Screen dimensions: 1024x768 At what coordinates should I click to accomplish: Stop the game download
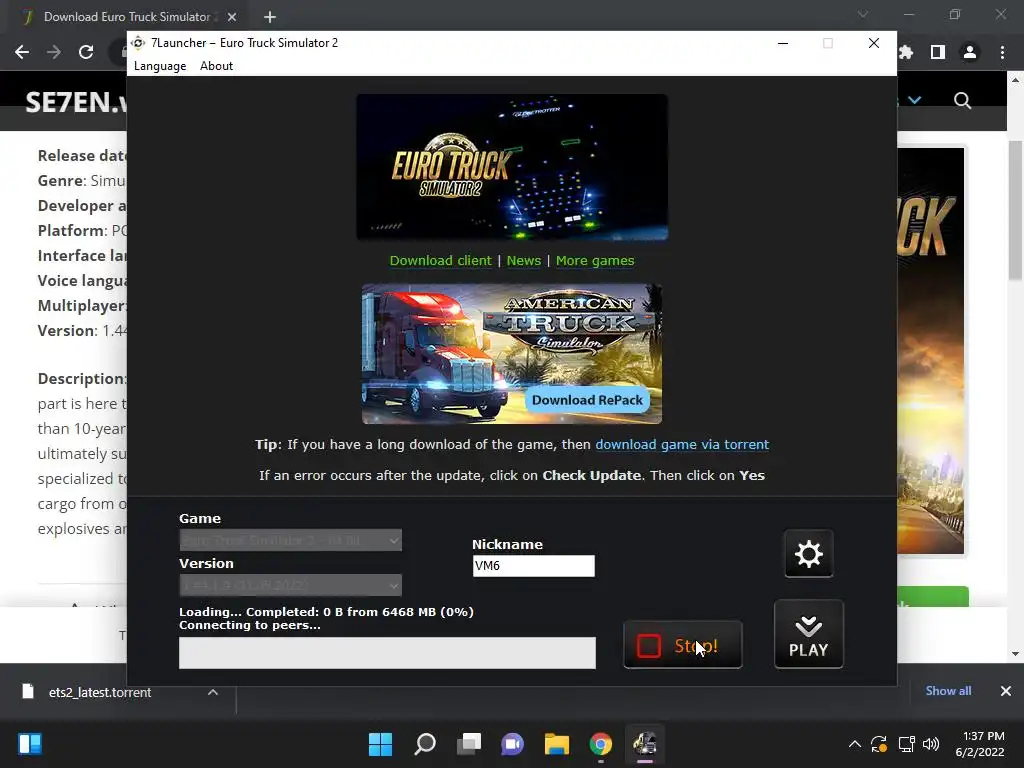coord(682,645)
